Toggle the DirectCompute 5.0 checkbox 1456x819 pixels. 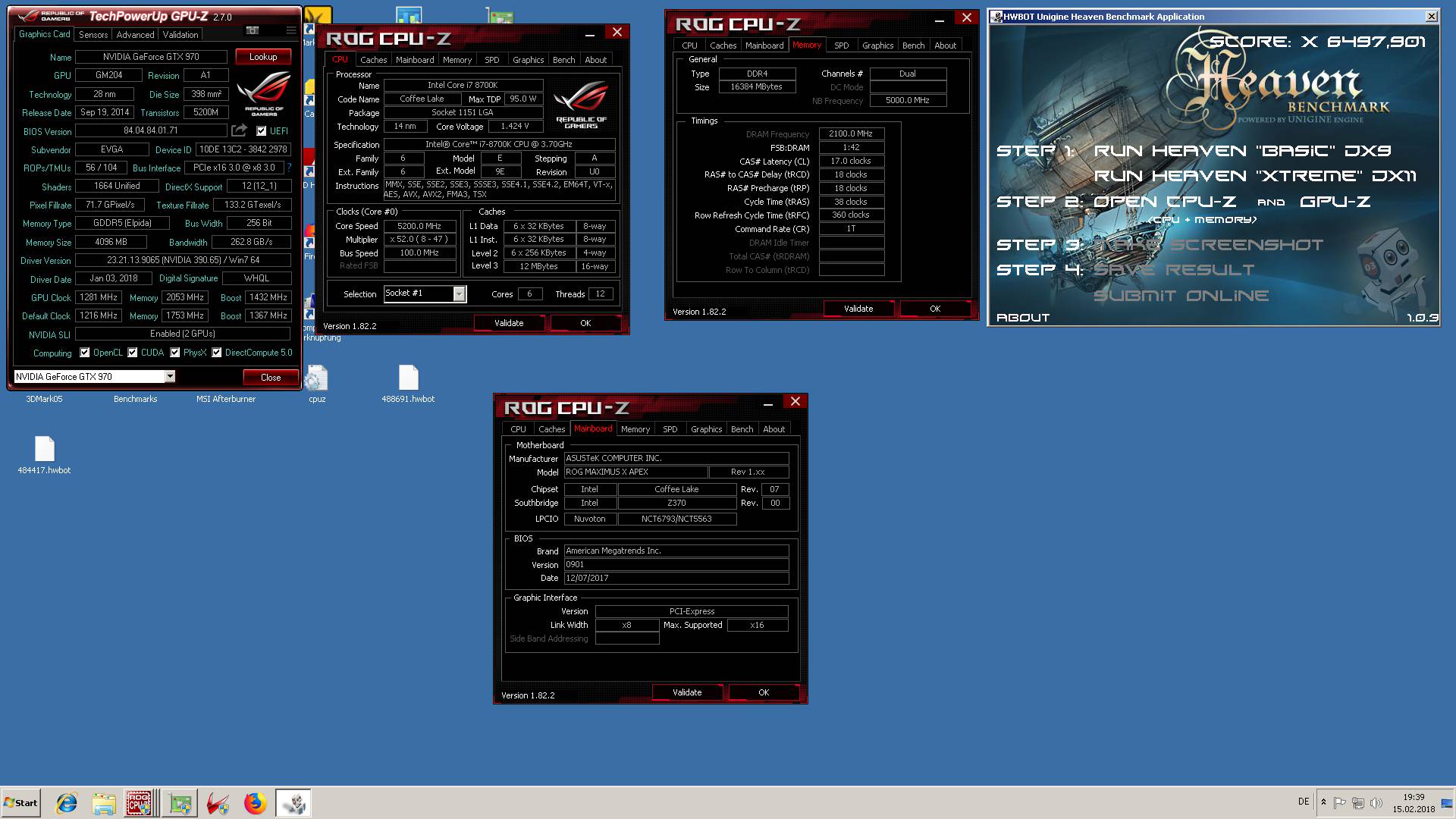(x=217, y=353)
